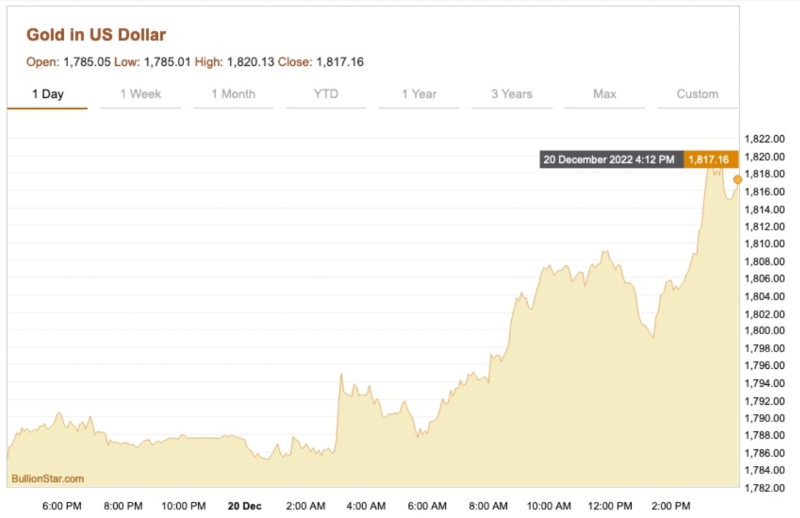Click the Close value 1,817.16 in header
The image size is (800, 518).
[x=340, y=62]
